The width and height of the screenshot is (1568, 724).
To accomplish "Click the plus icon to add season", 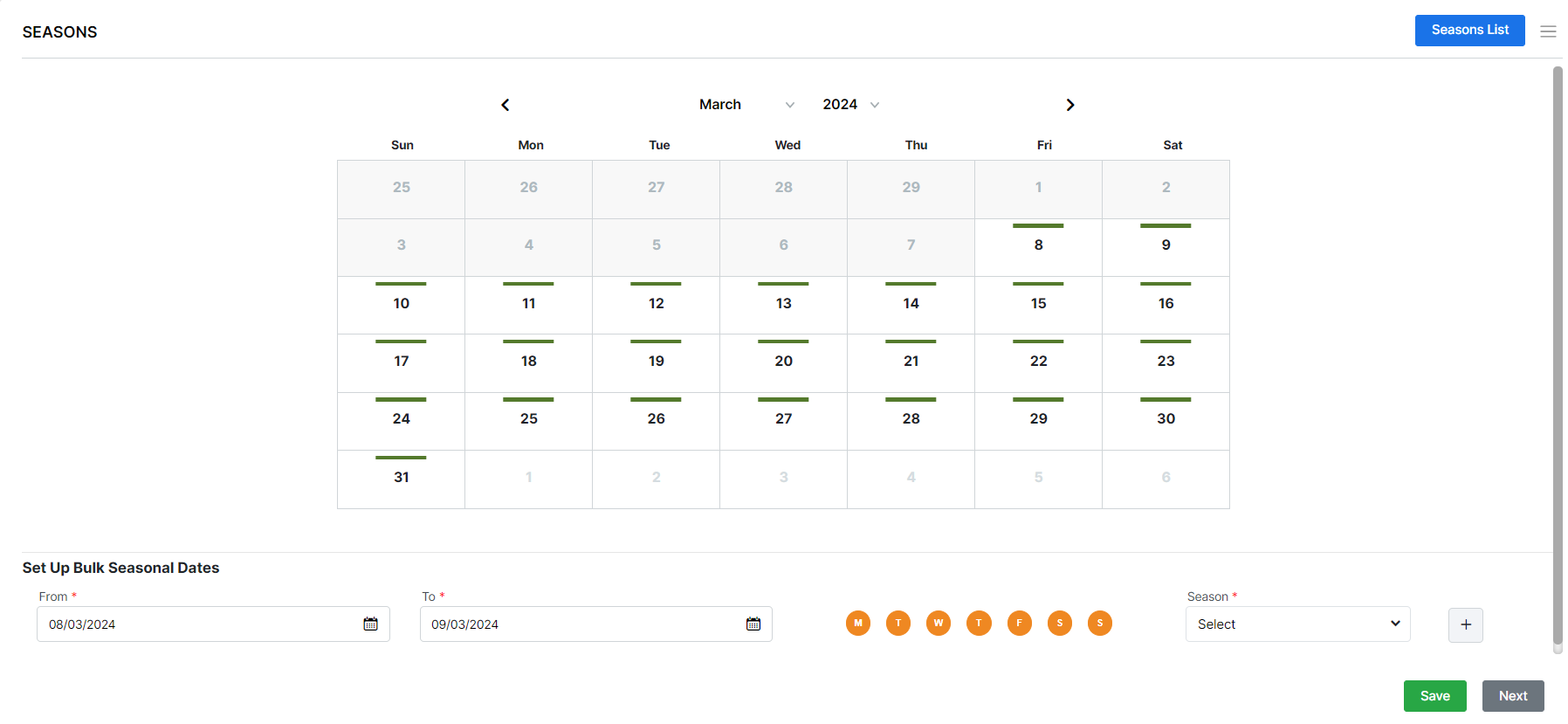I will (1465, 624).
